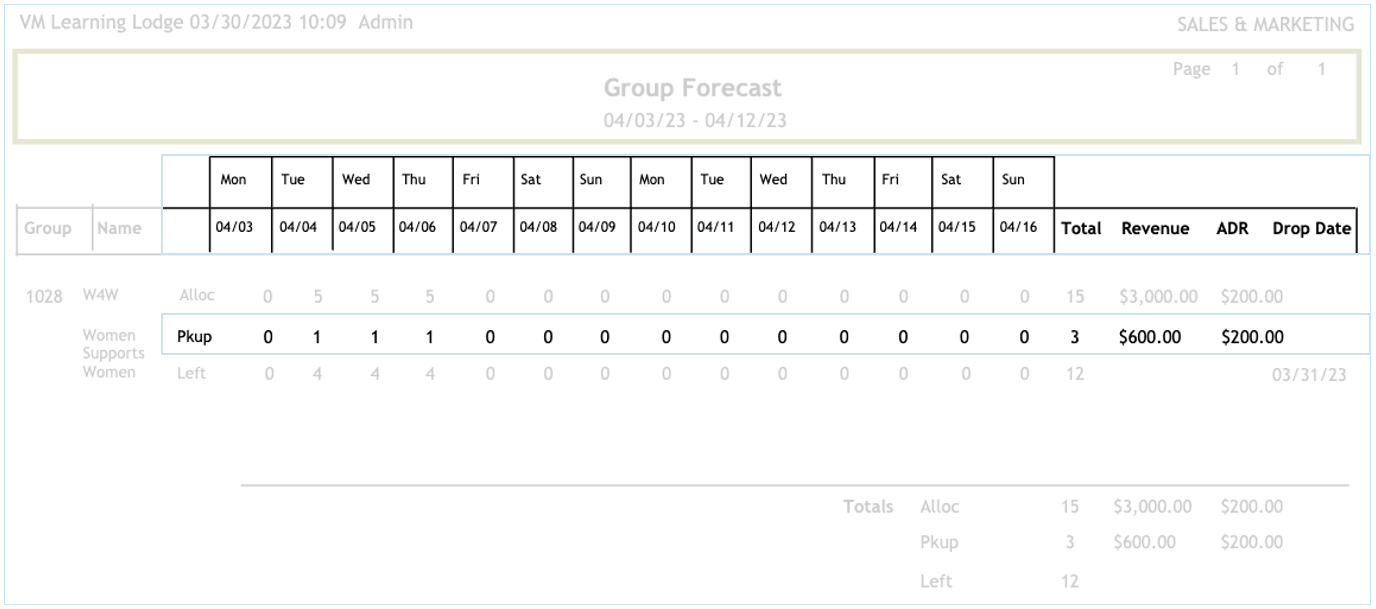Click the 04/03/23 - 04/12/23 date range
The image size is (1376, 609).
pyautogui.click(x=692, y=120)
